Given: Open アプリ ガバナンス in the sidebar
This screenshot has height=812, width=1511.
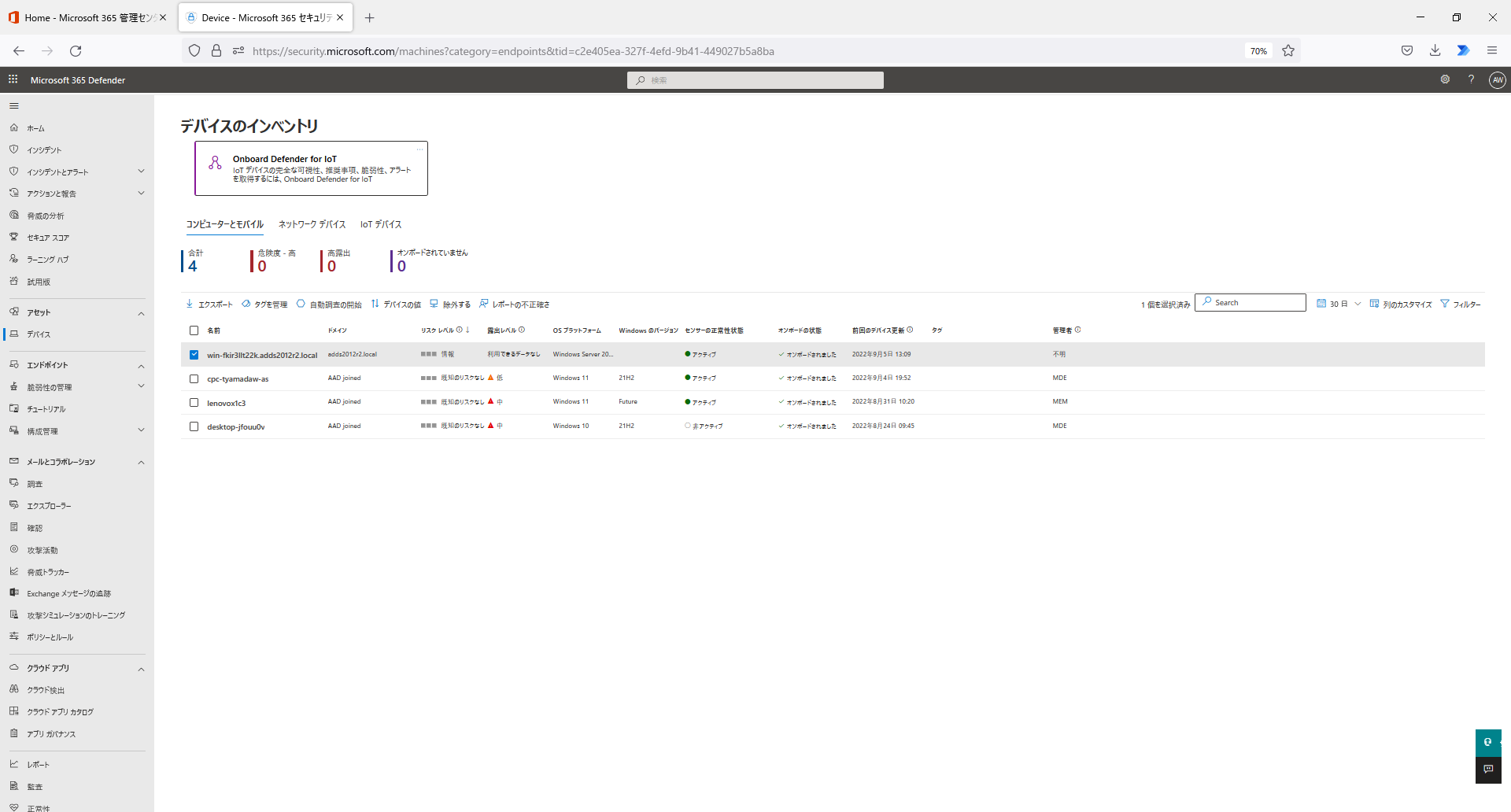Looking at the screenshot, I should (x=51, y=734).
